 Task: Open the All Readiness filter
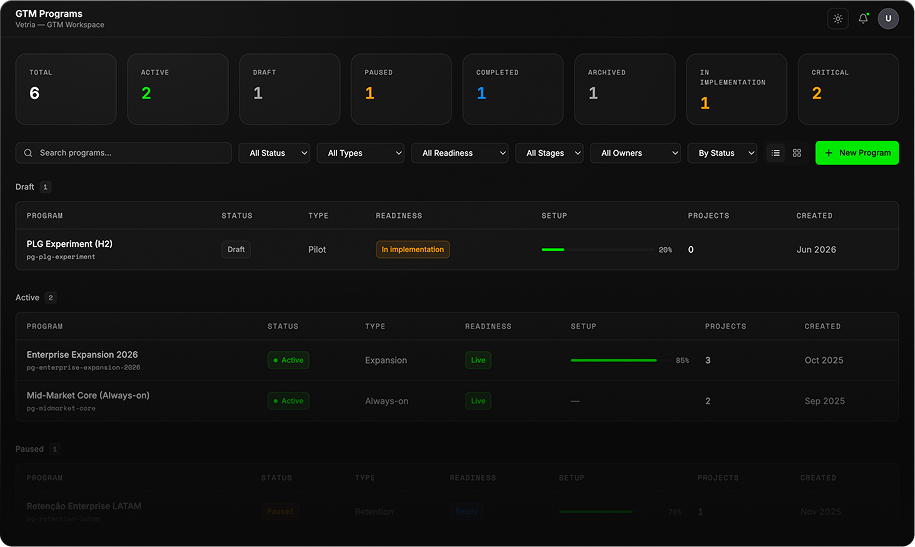tap(460, 153)
